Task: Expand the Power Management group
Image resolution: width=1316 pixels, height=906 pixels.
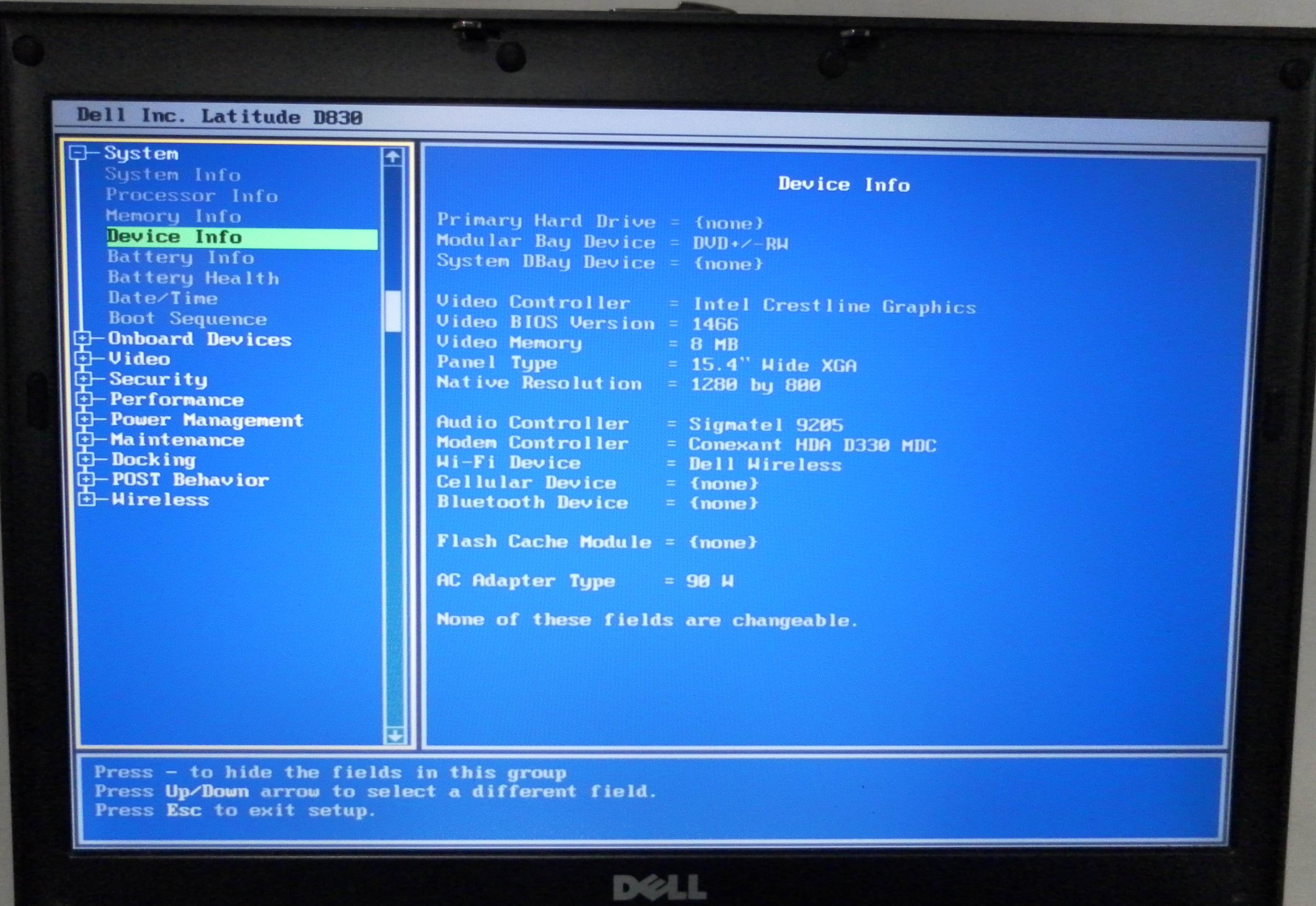Action: 85,419
